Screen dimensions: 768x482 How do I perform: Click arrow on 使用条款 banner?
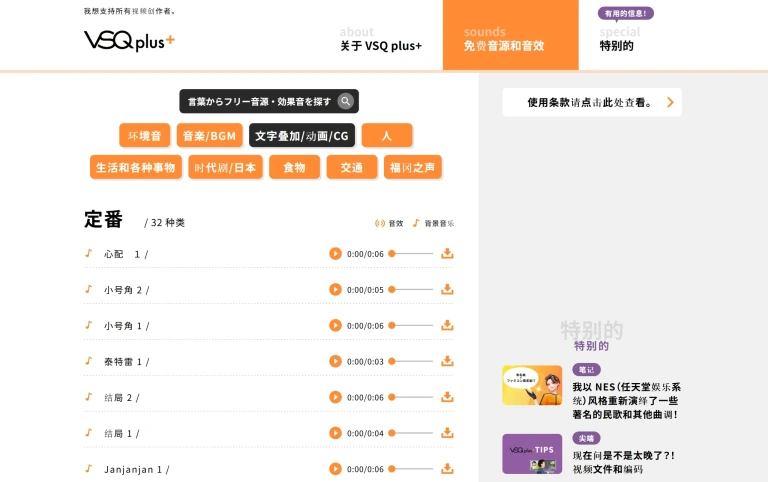click(x=670, y=102)
